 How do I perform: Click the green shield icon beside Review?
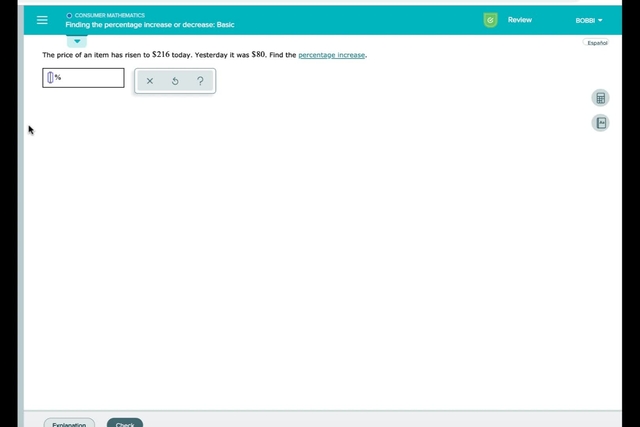click(x=490, y=20)
